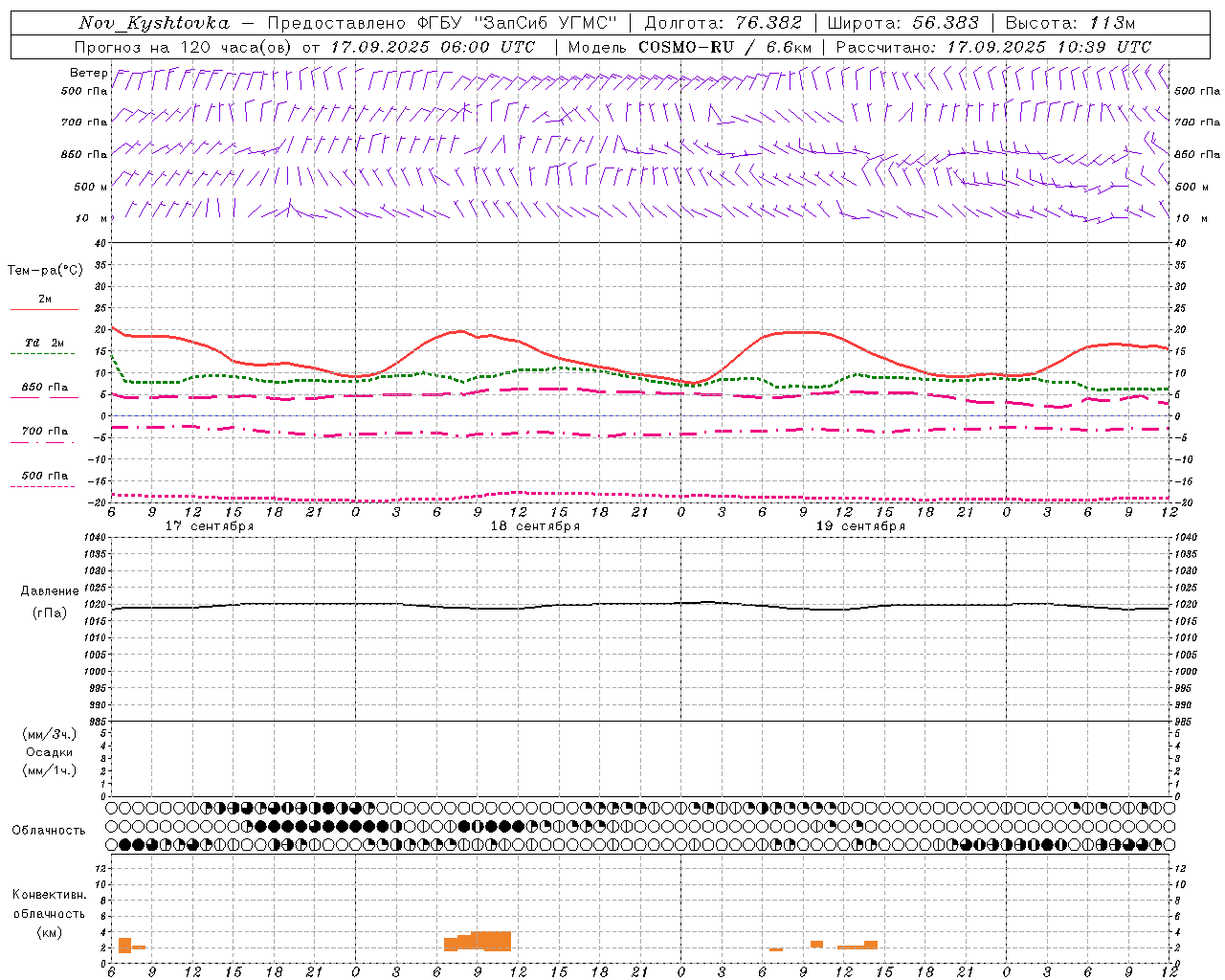Click the "Долгота: 76.382" longitude value

(725, 23)
